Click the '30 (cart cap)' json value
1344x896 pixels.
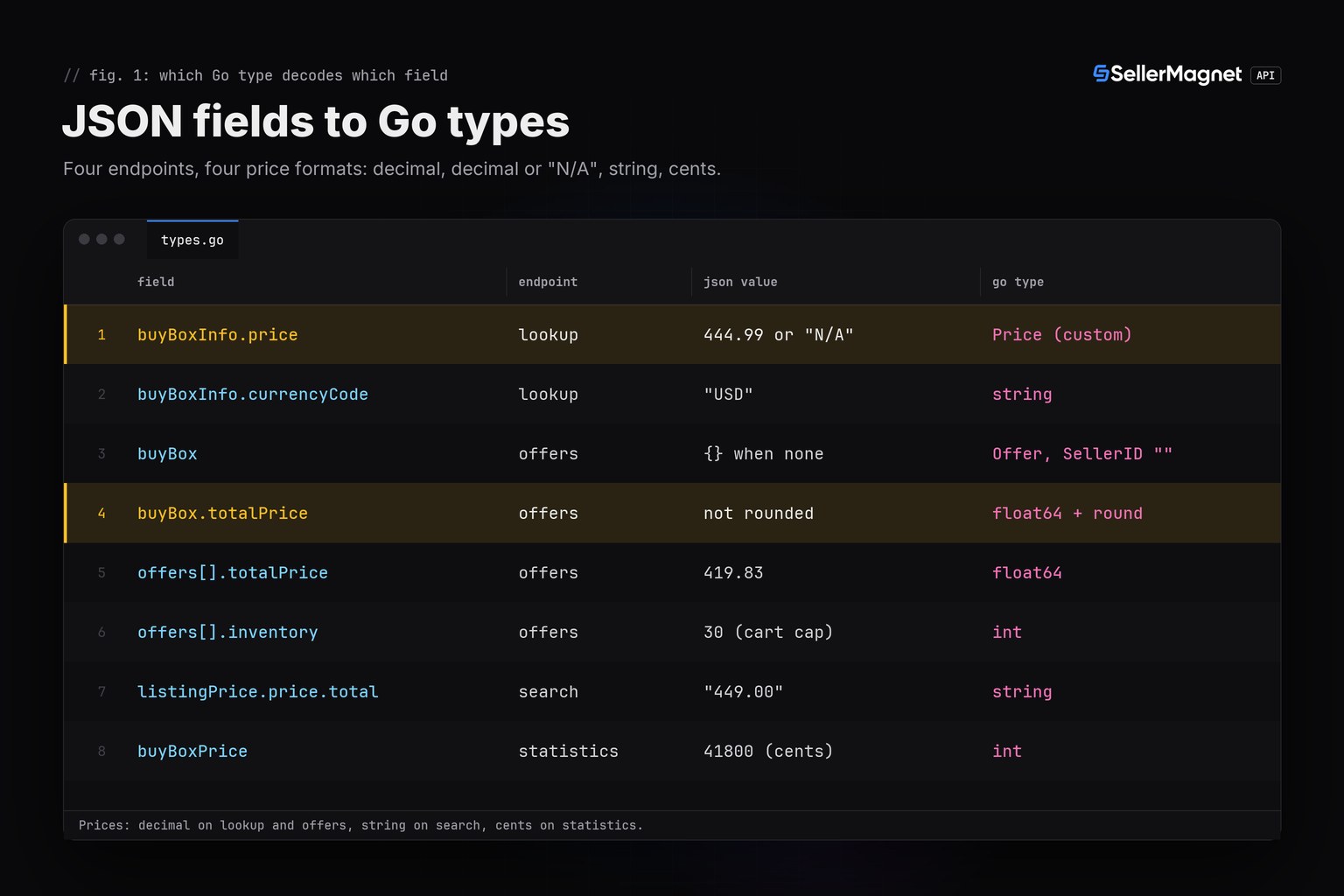coord(768,632)
